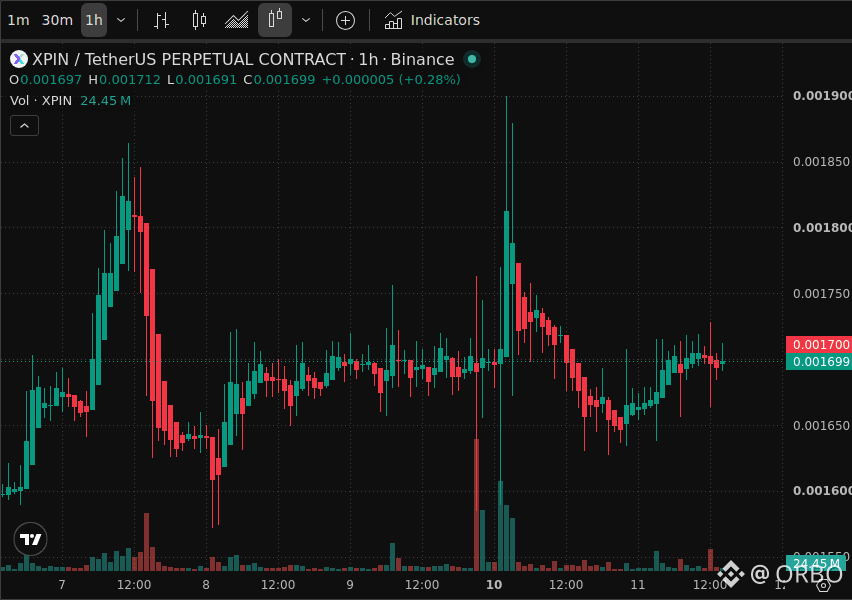Select the 1h timeframe

pyautogui.click(x=94, y=20)
